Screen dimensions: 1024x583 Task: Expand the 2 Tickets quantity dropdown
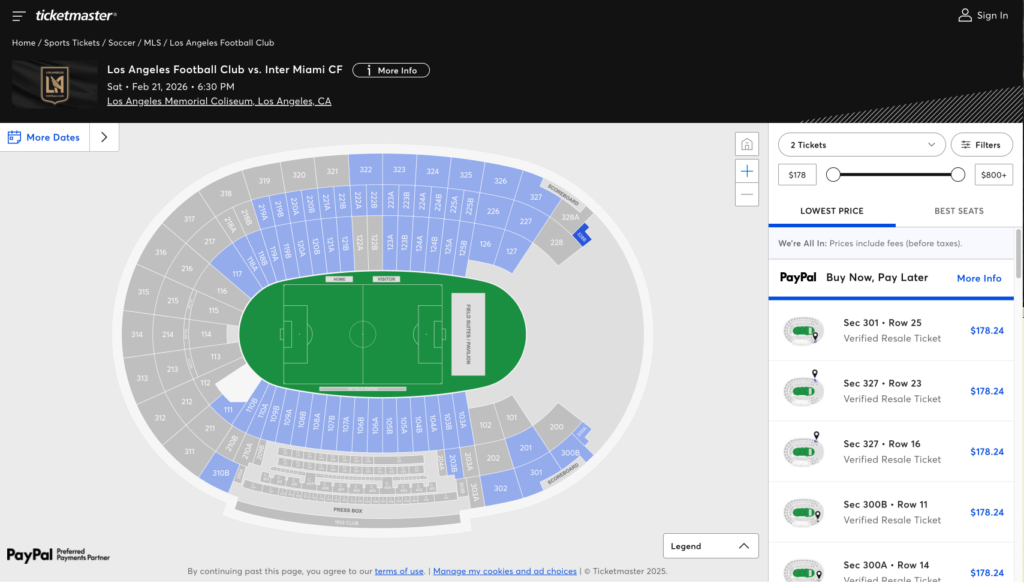tap(861, 145)
